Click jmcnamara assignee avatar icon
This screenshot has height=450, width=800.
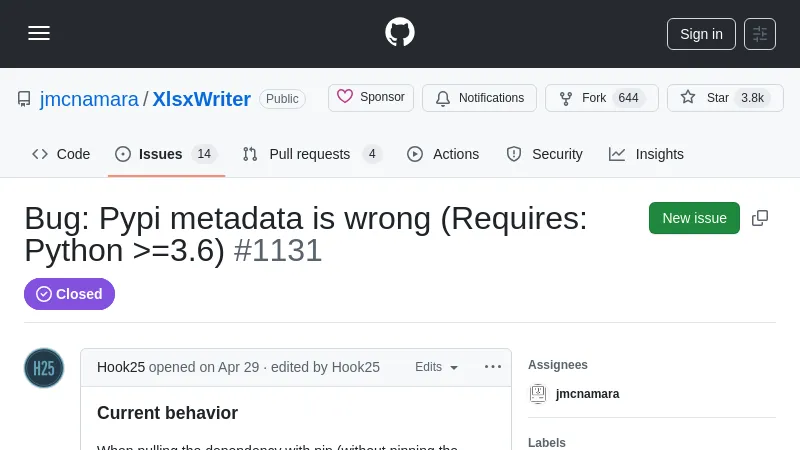pos(538,394)
